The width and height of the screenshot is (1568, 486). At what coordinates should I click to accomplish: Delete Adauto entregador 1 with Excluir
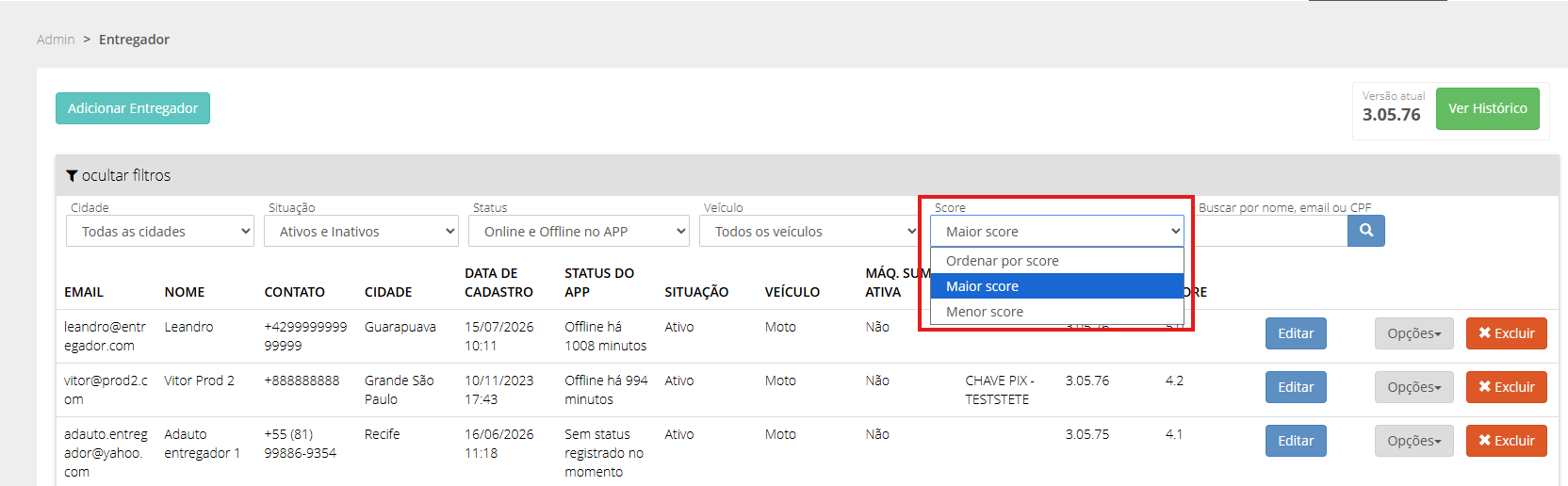[1507, 441]
